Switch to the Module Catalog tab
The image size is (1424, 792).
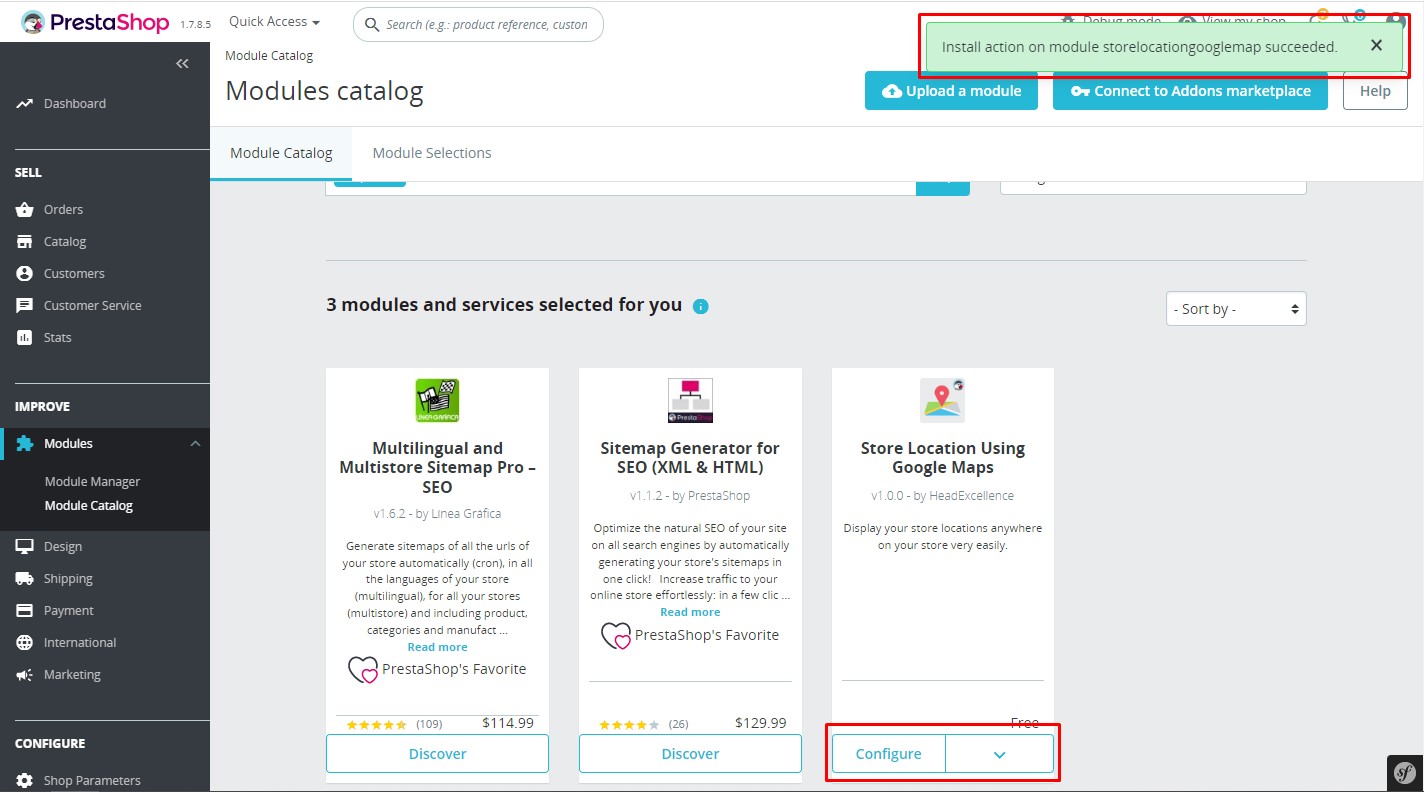[x=281, y=153]
